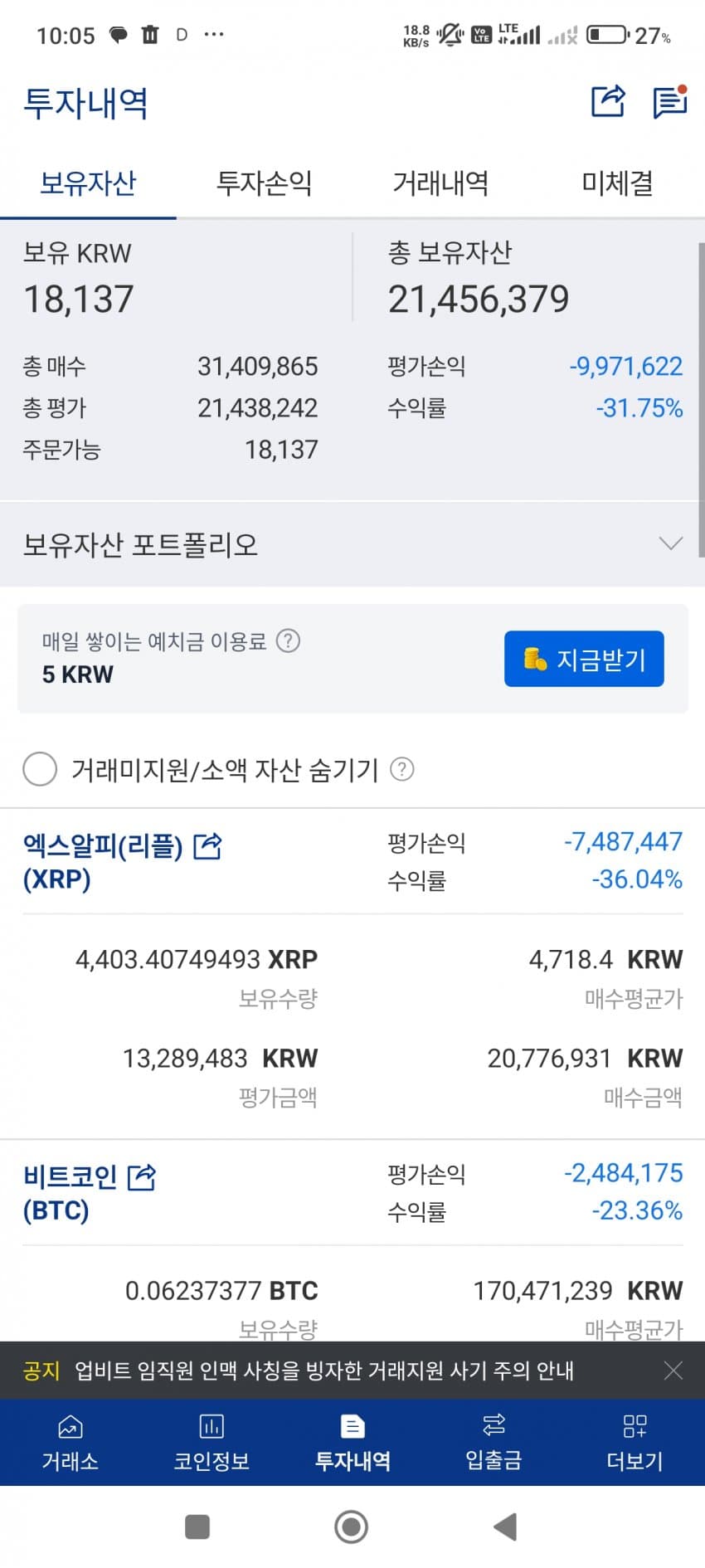The height and width of the screenshot is (1568, 705).
Task: Tap the share icon in the header
Action: coord(607,101)
